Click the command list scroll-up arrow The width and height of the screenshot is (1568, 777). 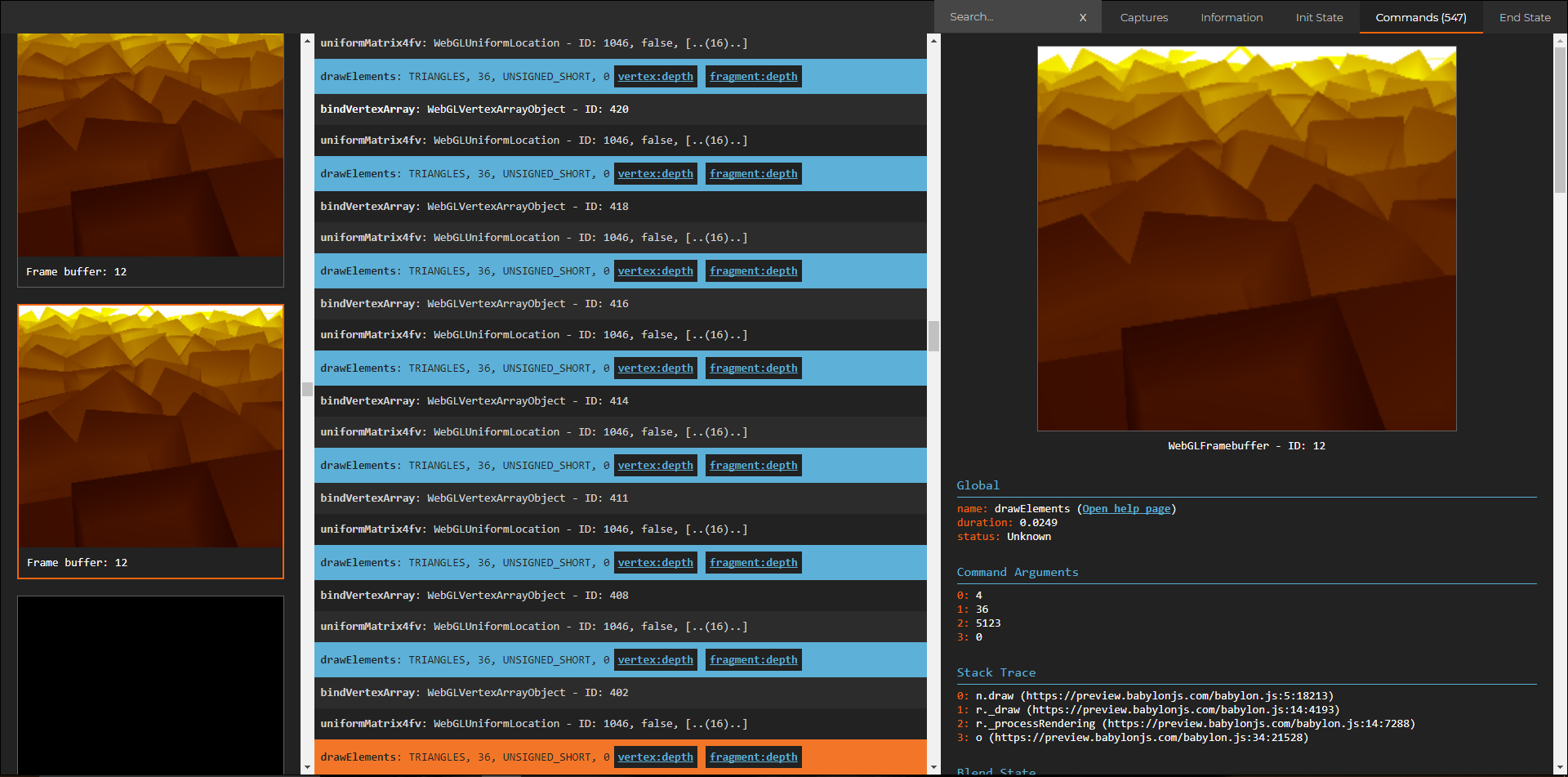933,40
